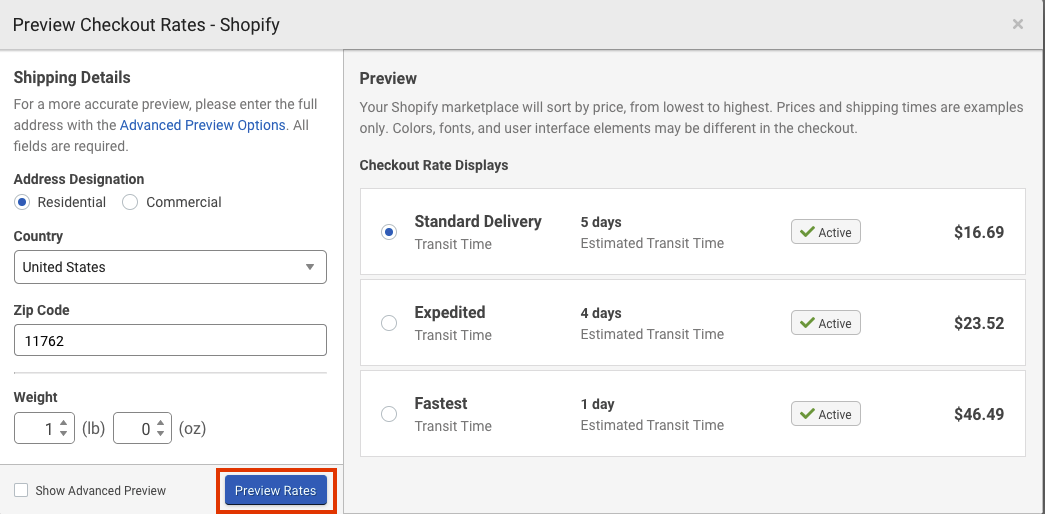The height and width of the screenshot is (514, 1045).
Task: Click the Active checkmark badge for Expedited
Action: click(826, 323)
